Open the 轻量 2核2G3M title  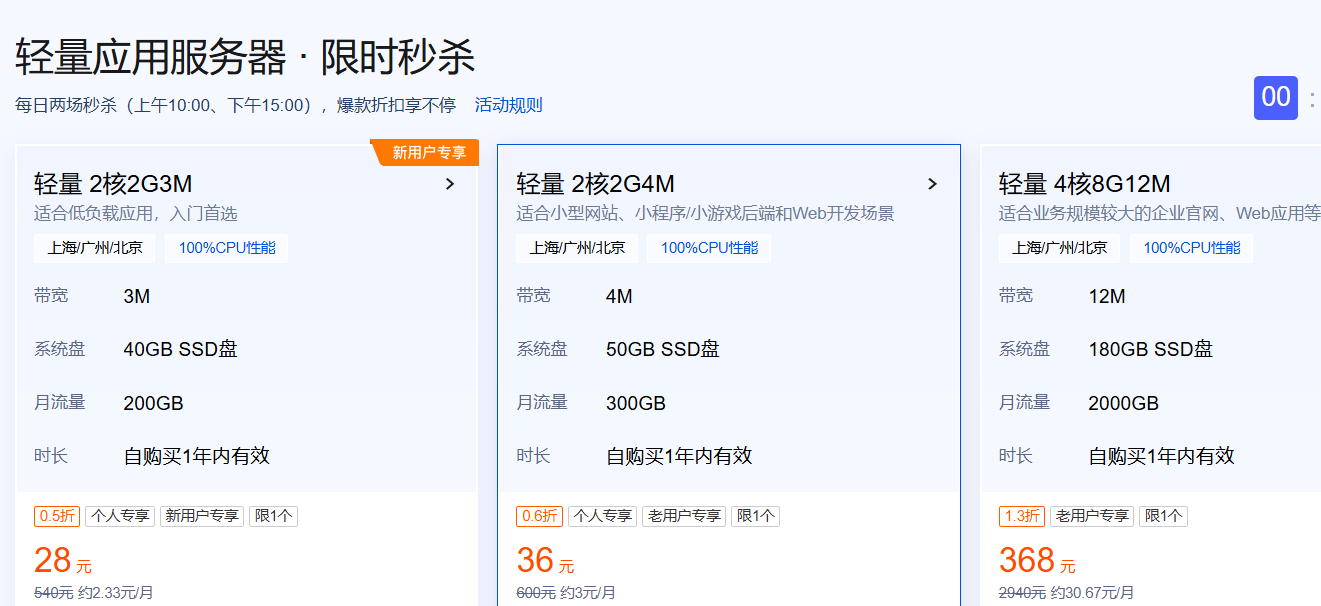click(x=113, y=184)
